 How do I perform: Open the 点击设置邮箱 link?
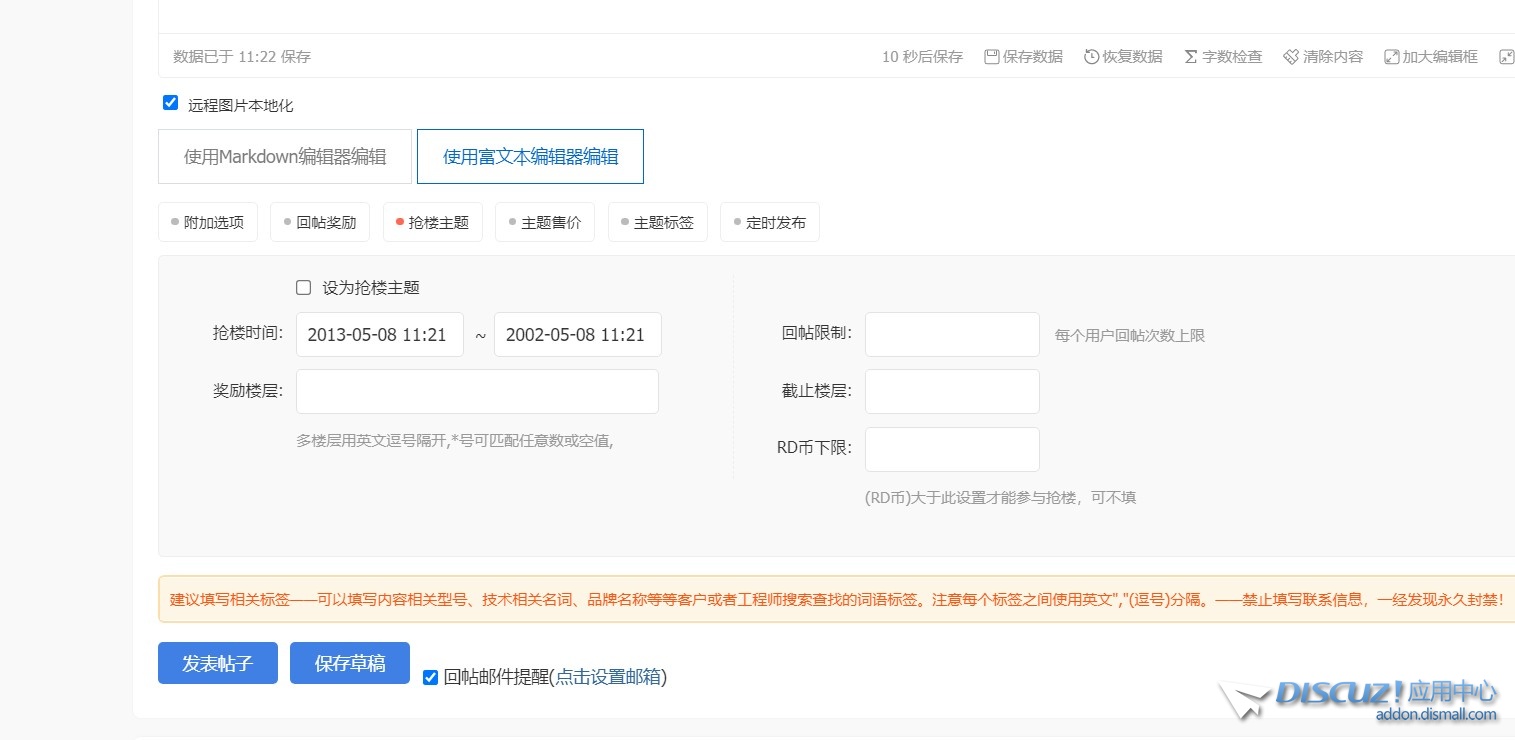(608, 677)
